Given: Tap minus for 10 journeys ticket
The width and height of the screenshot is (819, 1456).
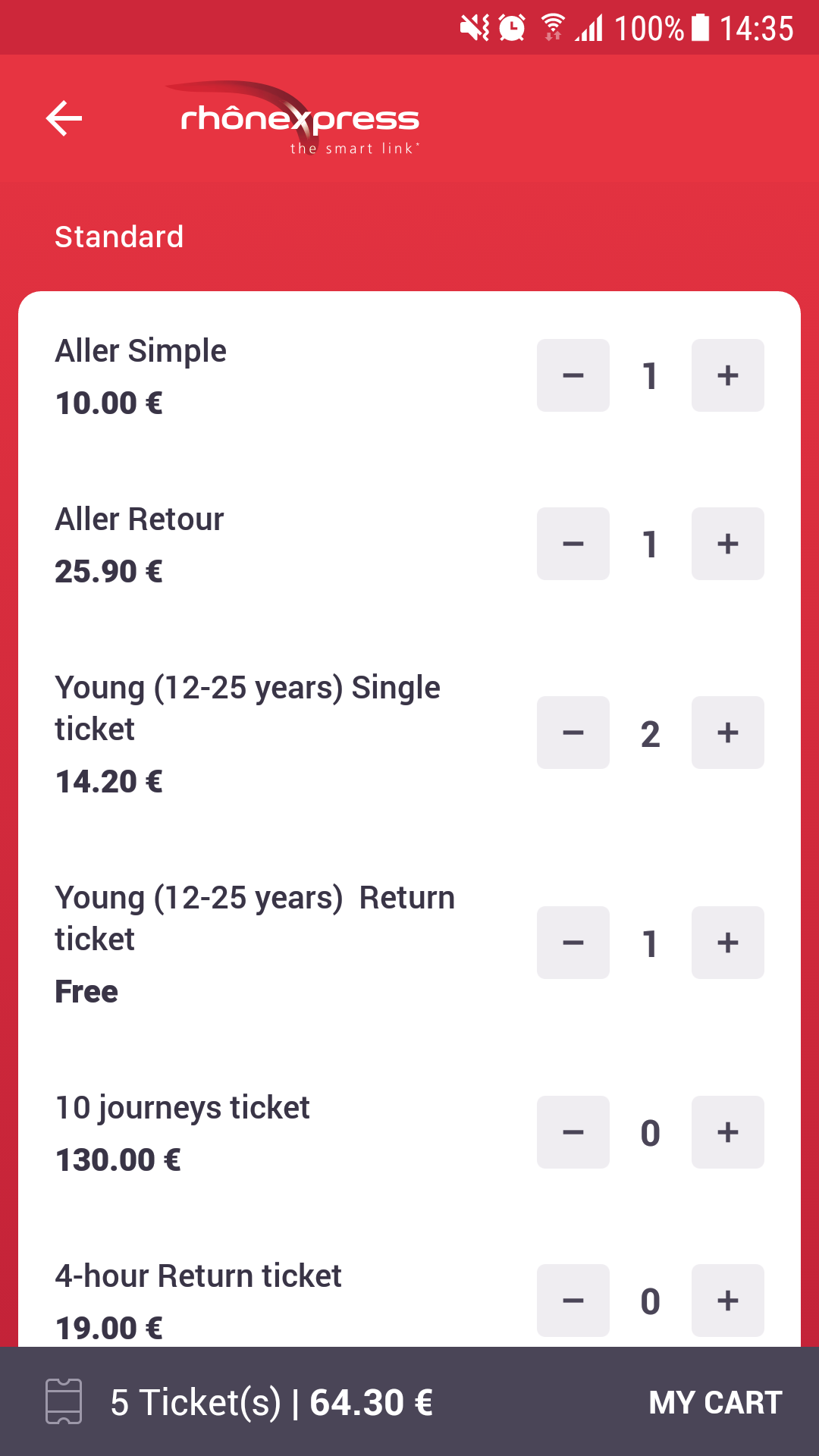Looking at the screenshot, I should coord(573,1132).
